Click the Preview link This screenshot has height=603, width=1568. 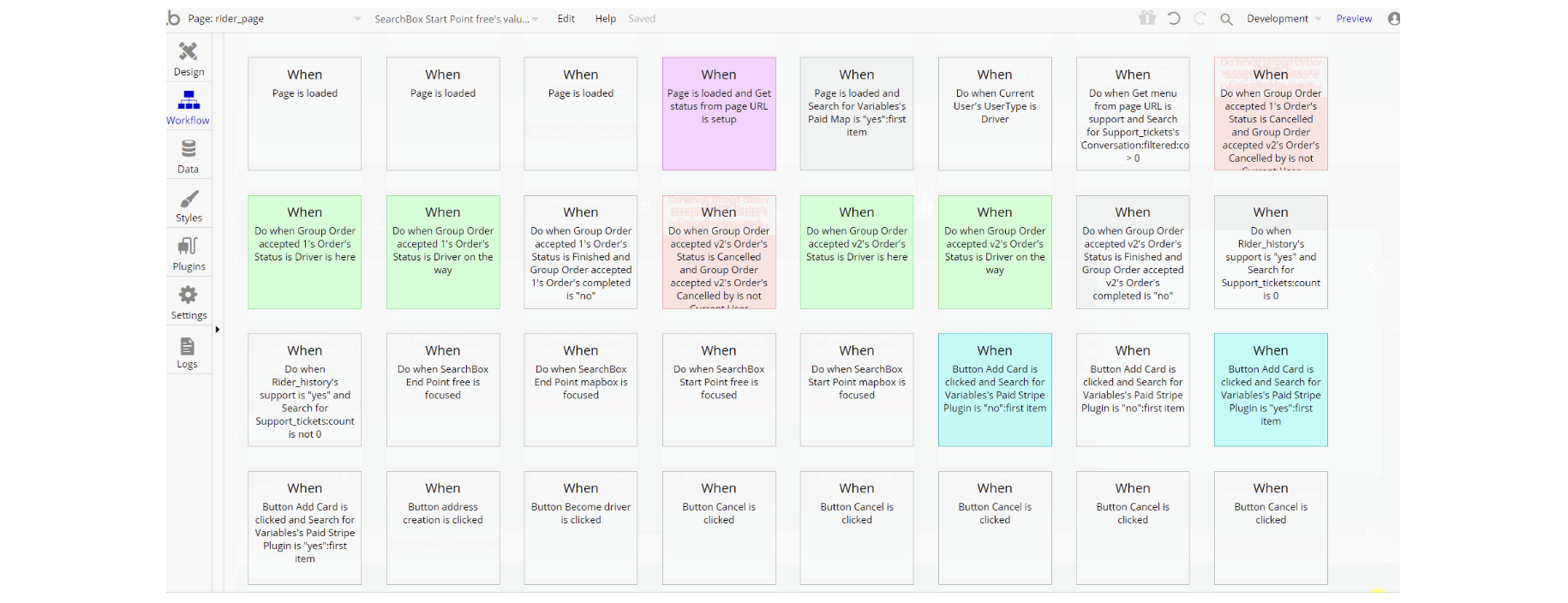[x=1354, y=19]
